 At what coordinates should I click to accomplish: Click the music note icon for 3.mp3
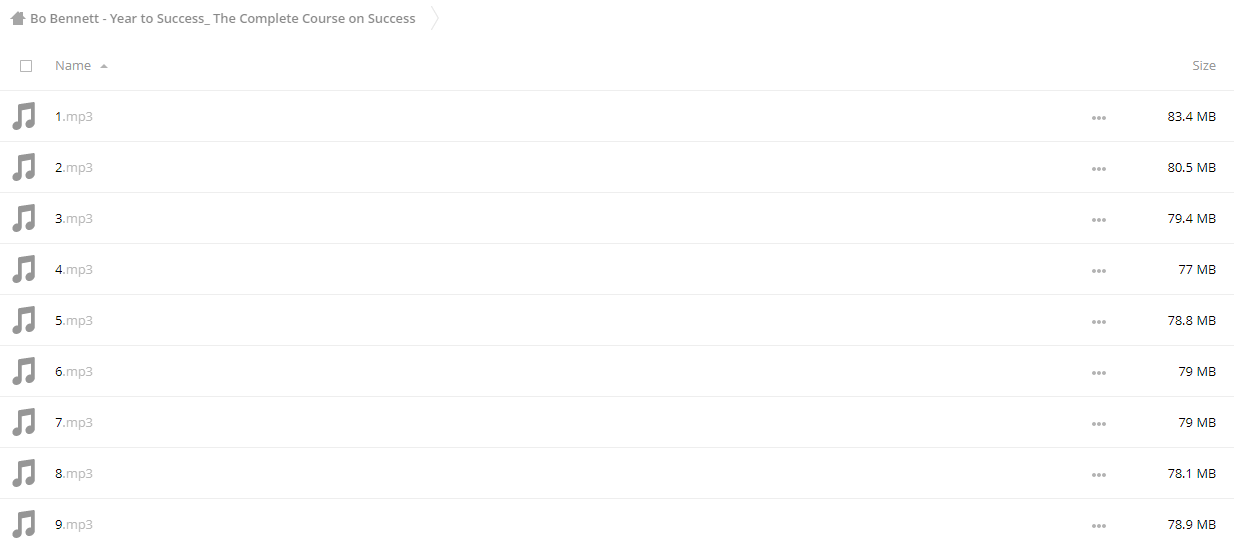[24, 218]
